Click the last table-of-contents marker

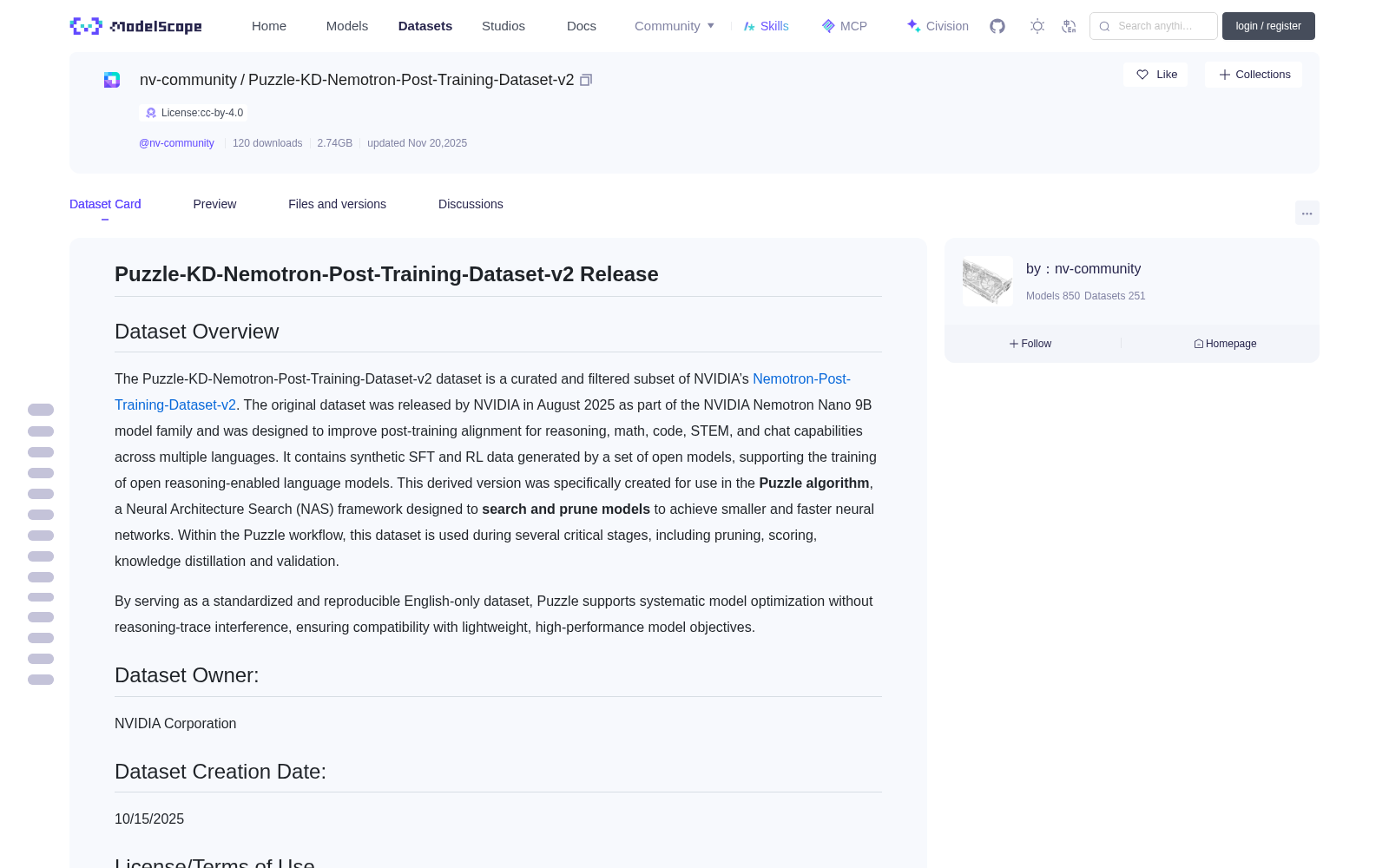click(41, 680)
